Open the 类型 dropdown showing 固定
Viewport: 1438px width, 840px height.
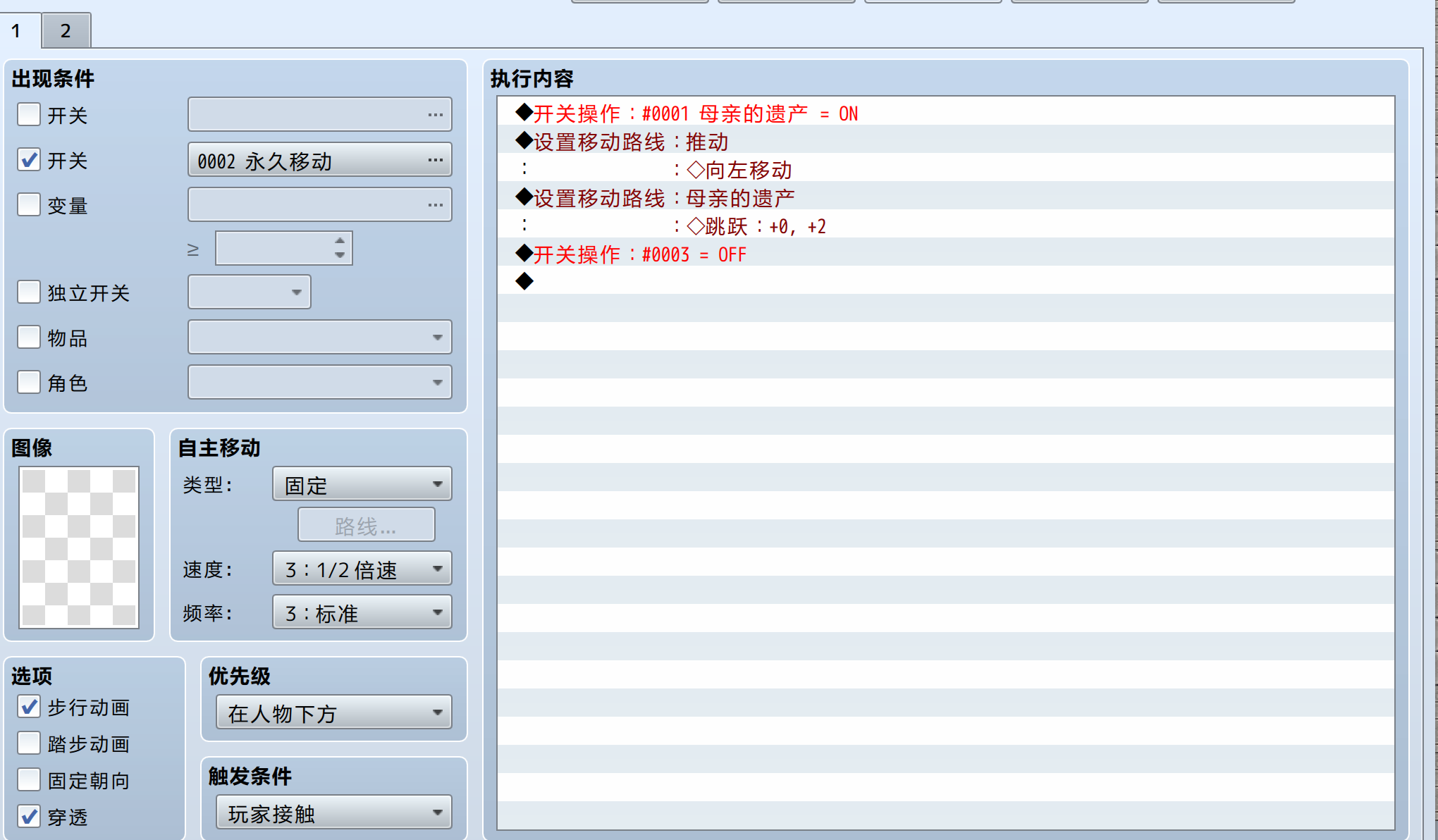[362, 484]
